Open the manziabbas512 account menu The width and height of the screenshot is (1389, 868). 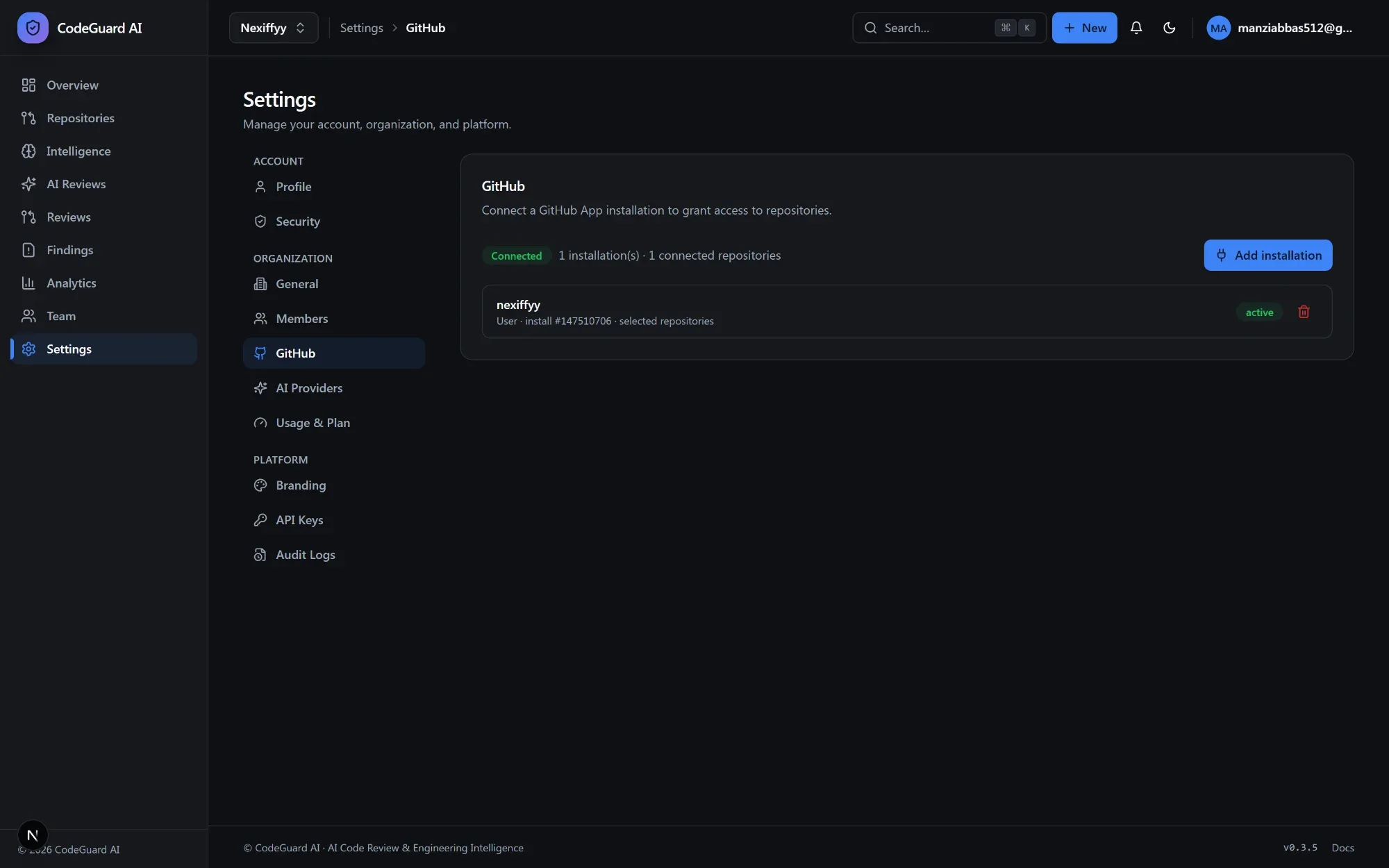point(1280,28)
